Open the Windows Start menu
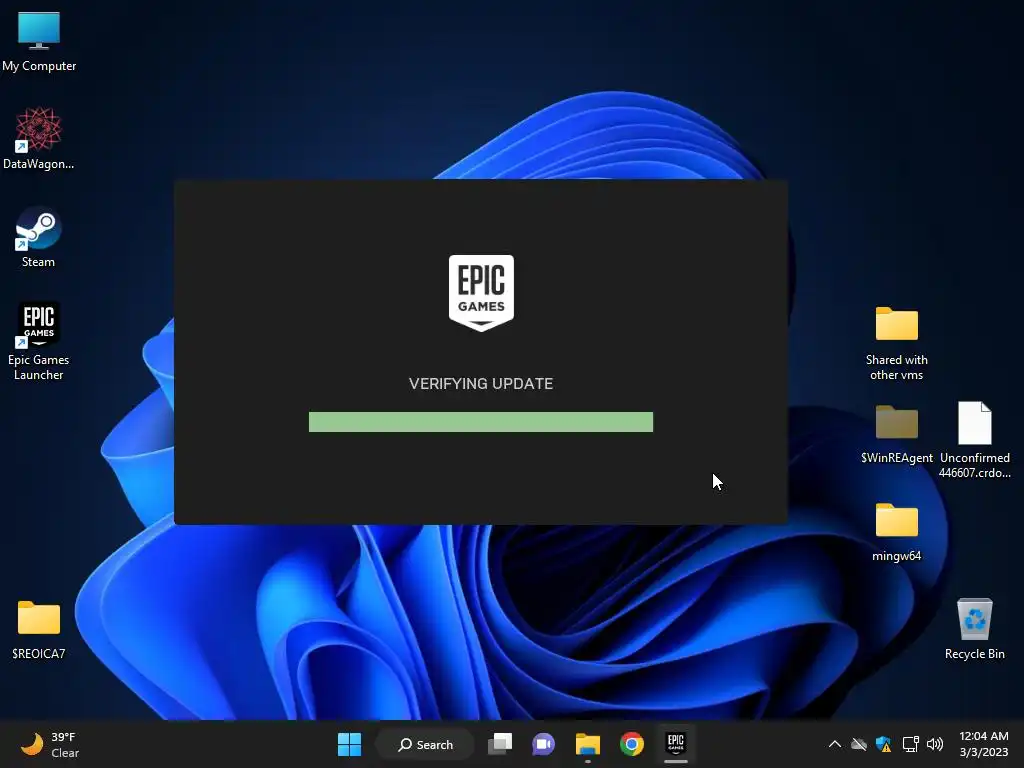The width and height of the screenshot is (1024, 768). click(x=349, y=744)
